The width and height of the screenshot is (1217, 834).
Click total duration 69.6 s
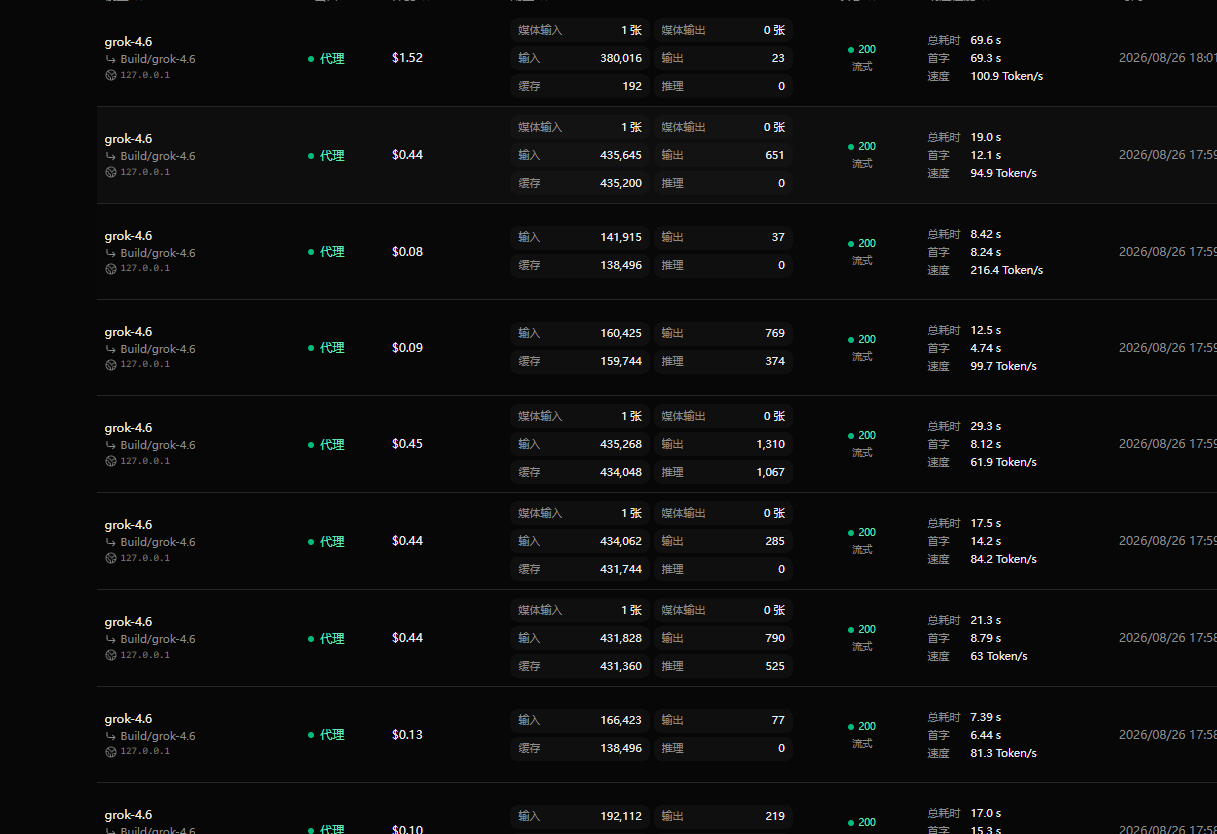tap(986, 40)
